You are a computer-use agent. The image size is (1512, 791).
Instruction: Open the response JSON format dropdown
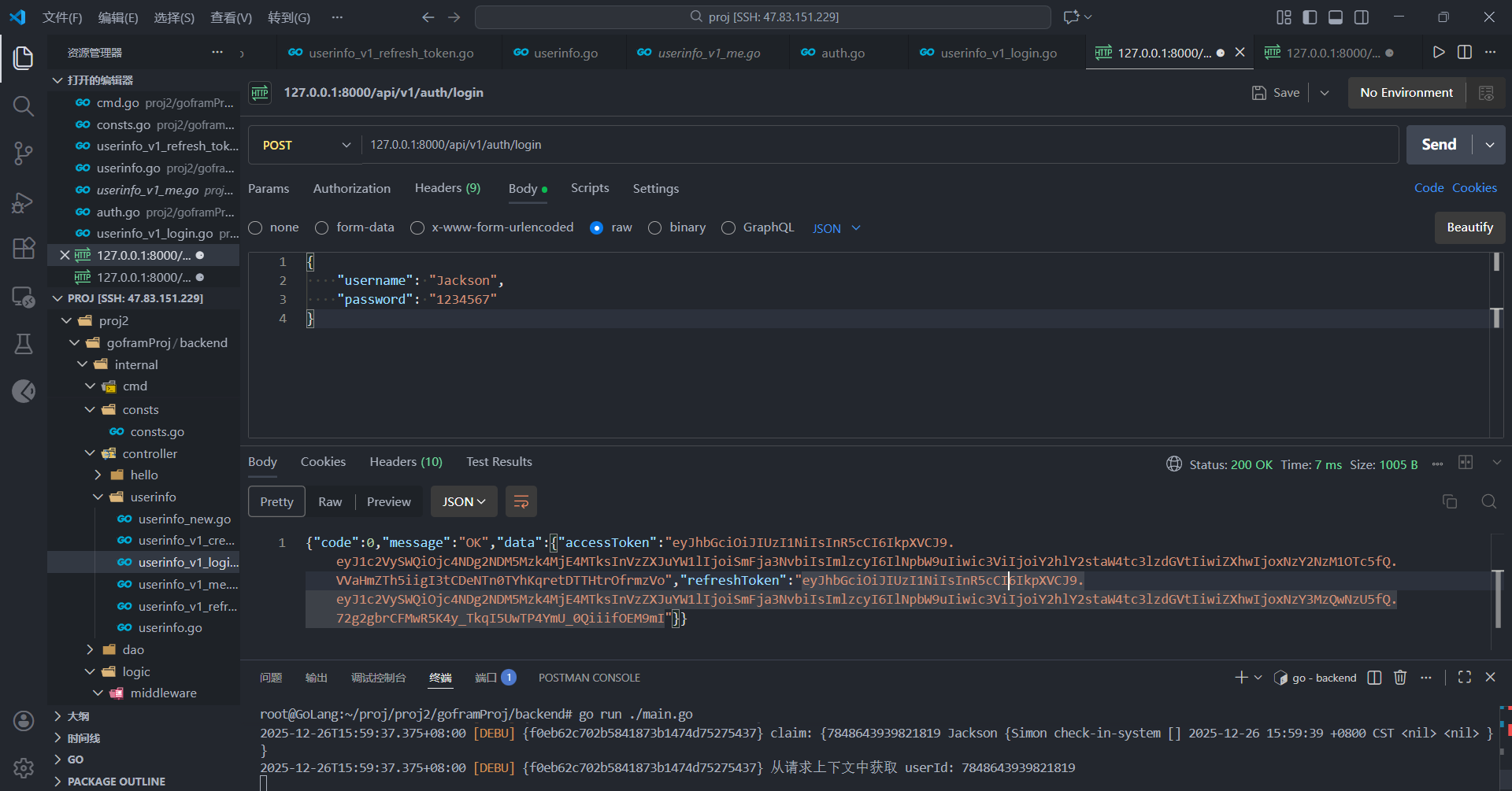(464, 501)
